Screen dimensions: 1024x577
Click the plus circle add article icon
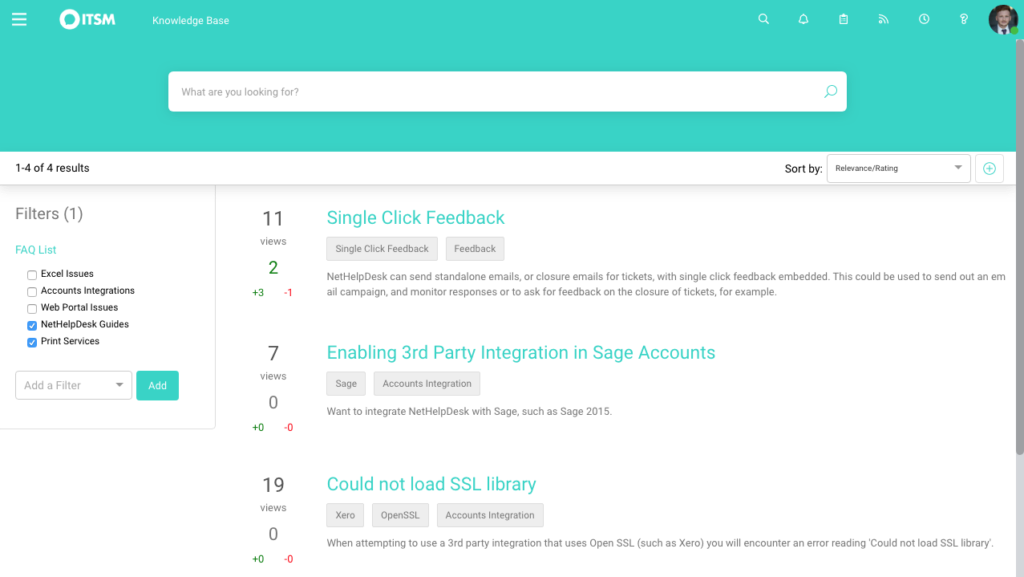[x=989, y=168]
